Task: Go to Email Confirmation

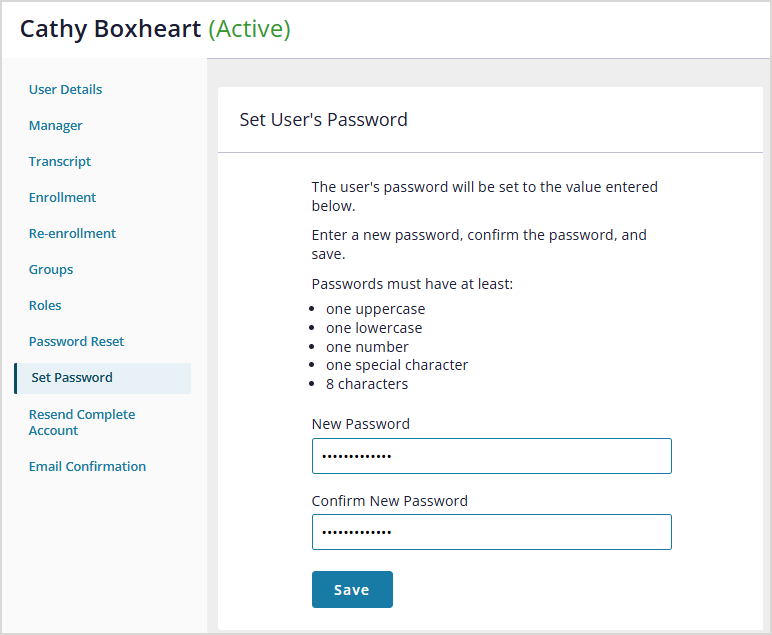Action: click(x=87, y=467)
